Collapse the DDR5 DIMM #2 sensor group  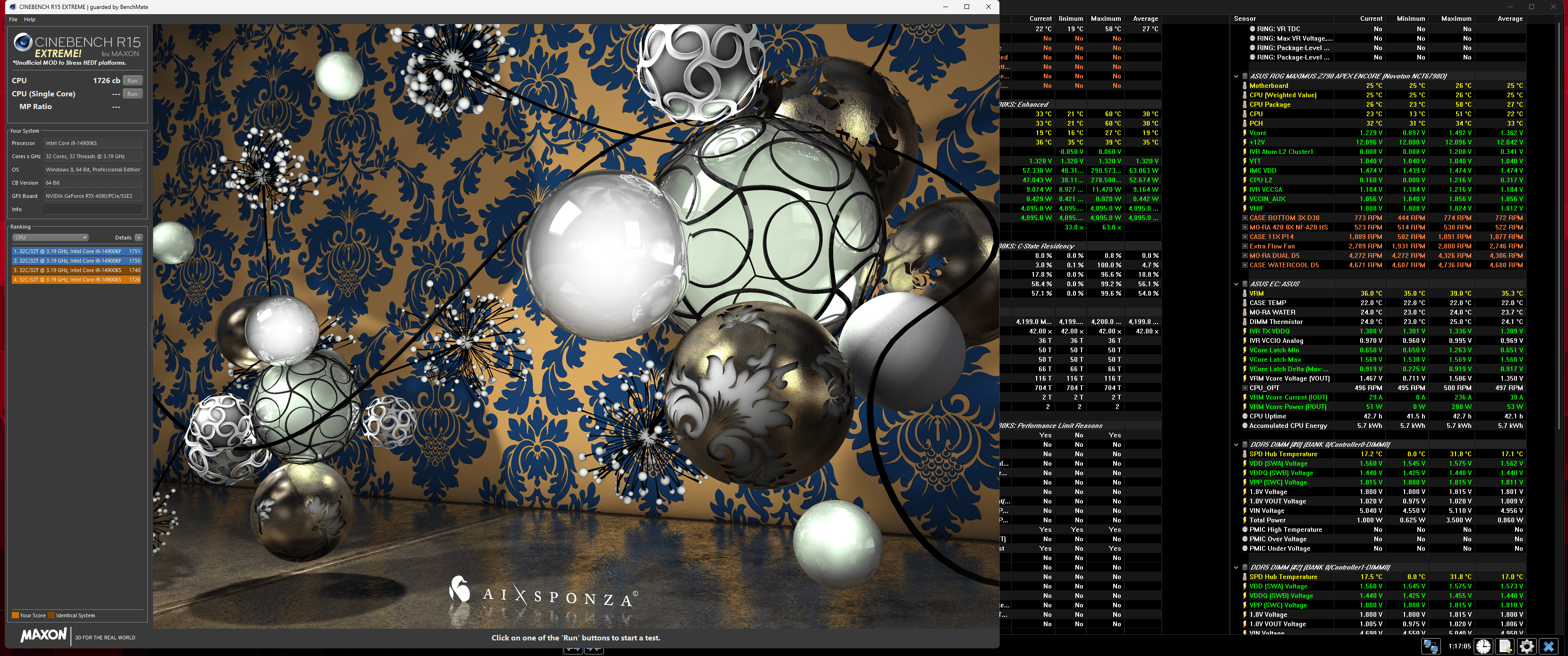pyautogui.click(x=1236, y=567)
